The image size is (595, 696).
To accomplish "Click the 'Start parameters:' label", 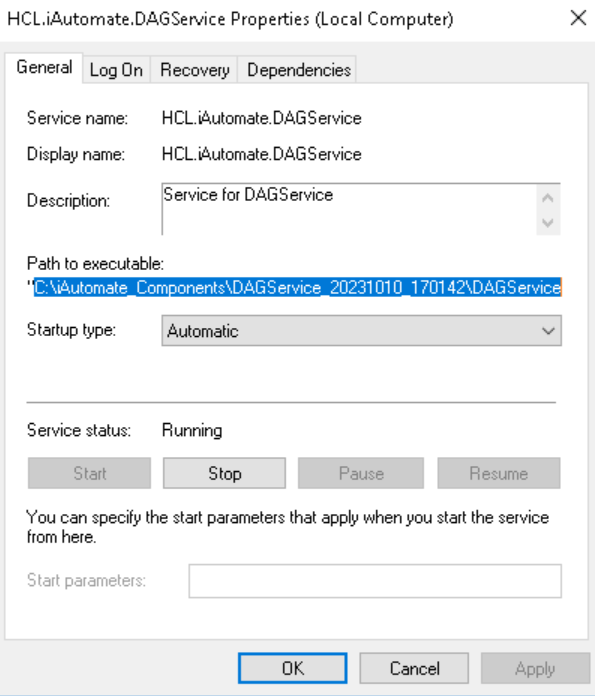I will click(x=86, y=580).
